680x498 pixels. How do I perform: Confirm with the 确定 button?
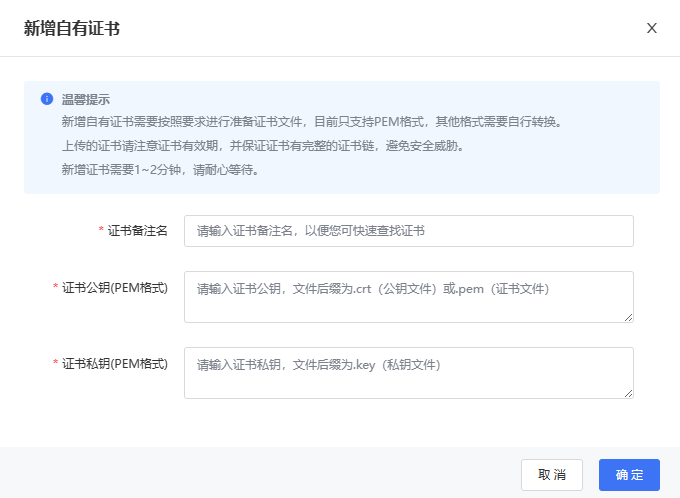pyautogui.click(x=629, y=475)
